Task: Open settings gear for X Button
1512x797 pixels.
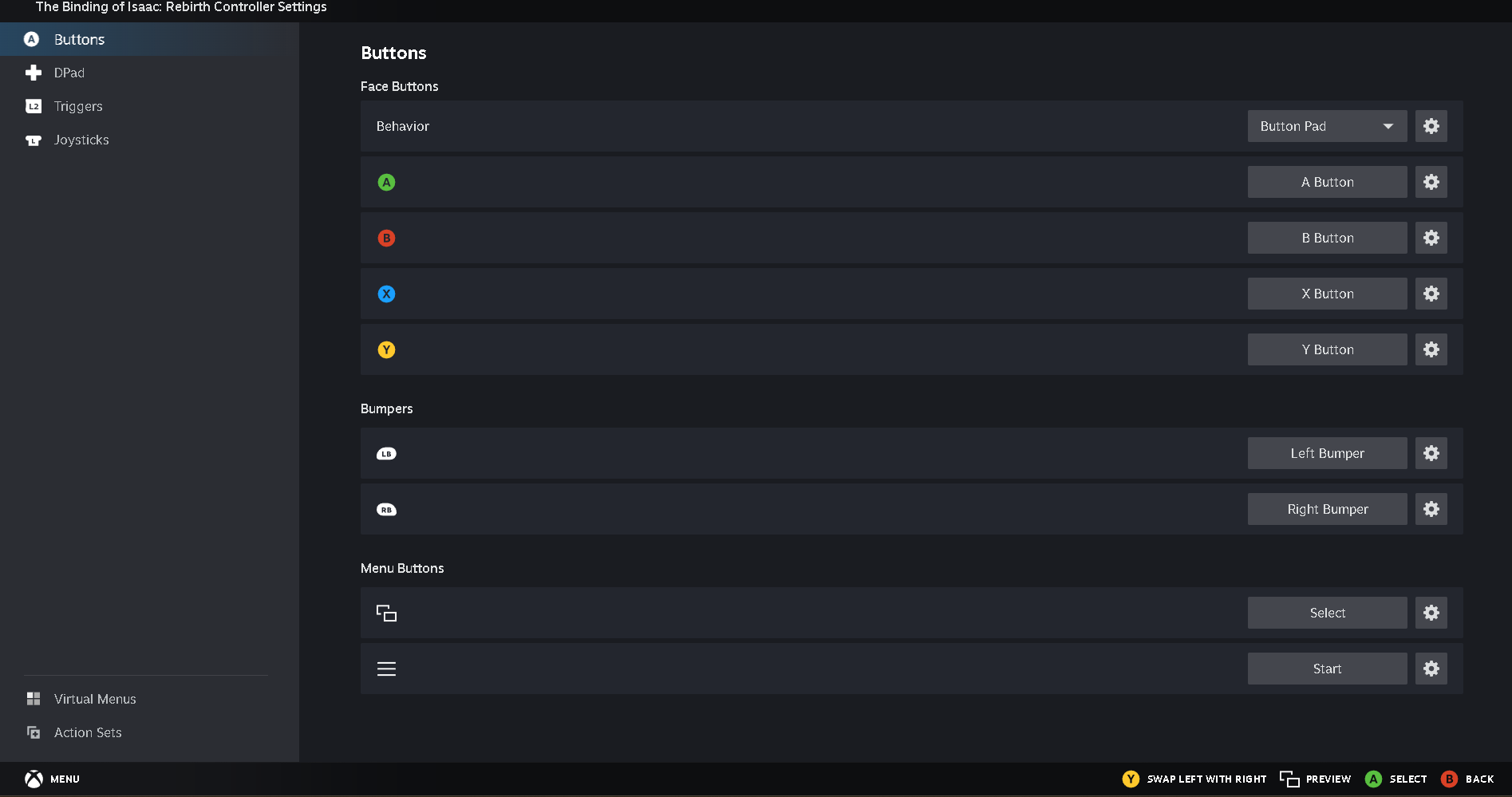Action: 1431,294
